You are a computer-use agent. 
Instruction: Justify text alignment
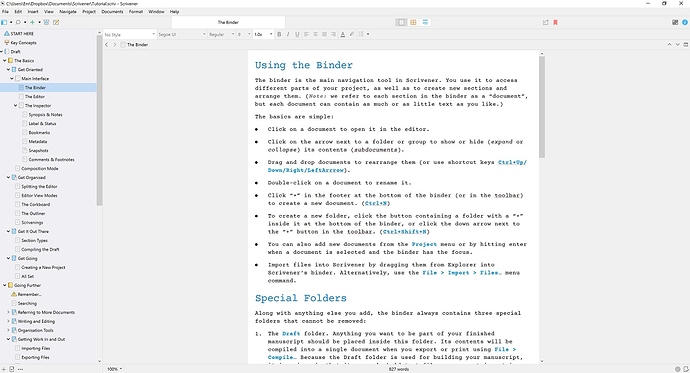[324, 34]
